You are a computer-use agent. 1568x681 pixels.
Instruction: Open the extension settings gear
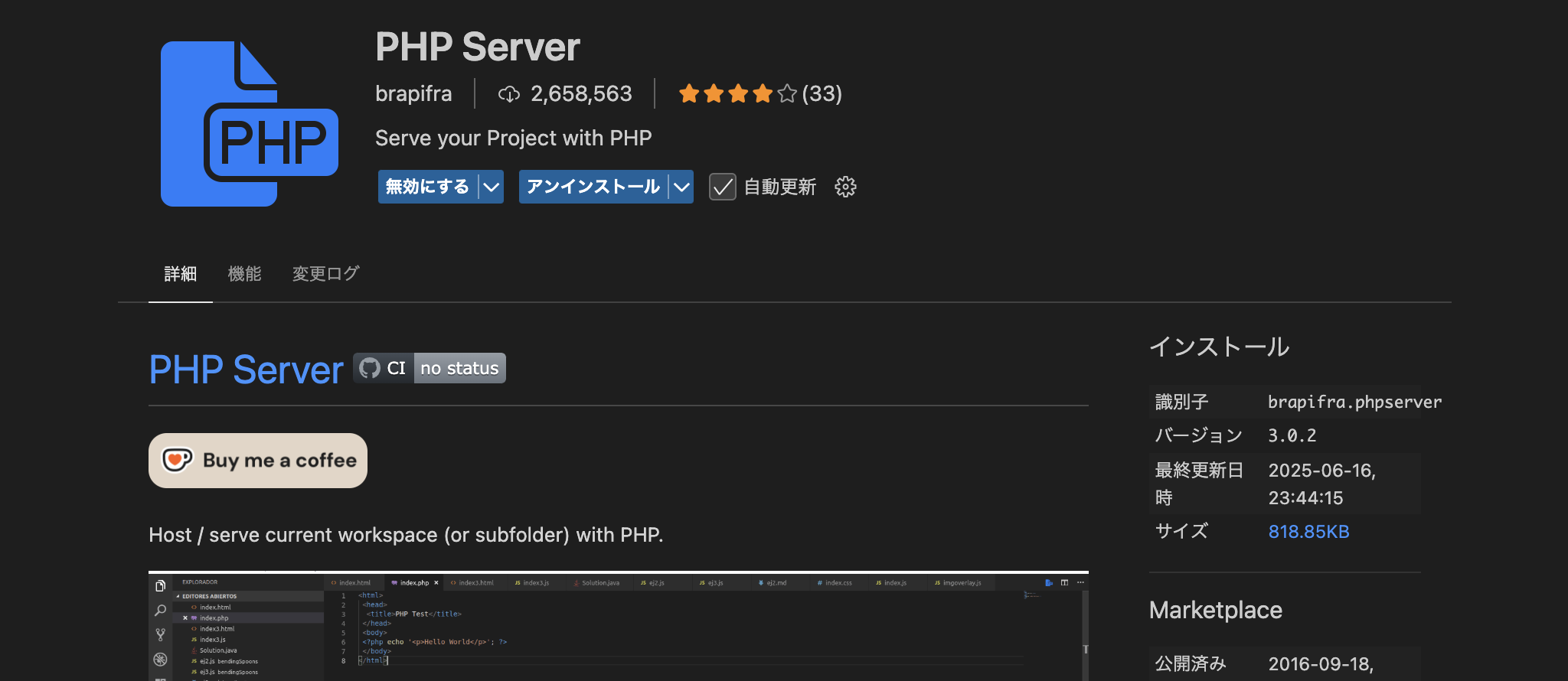pyautogui.click(x=845, y=187)
